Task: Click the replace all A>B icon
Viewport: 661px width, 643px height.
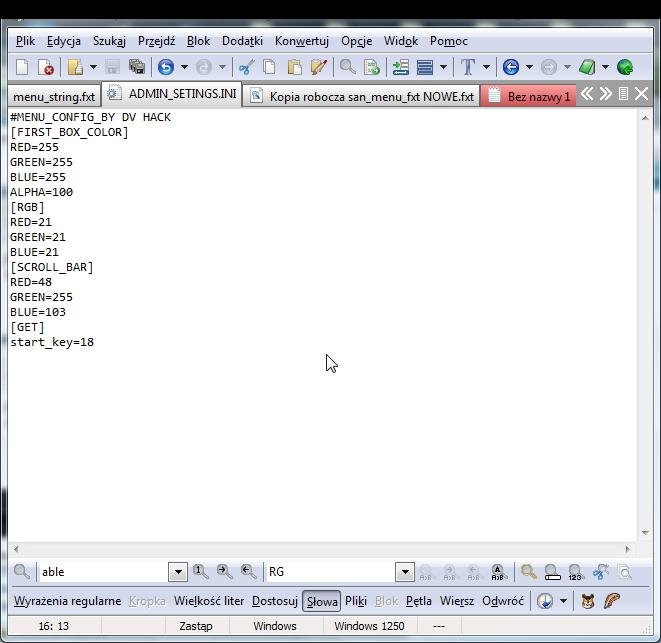Action: (498, 573)
